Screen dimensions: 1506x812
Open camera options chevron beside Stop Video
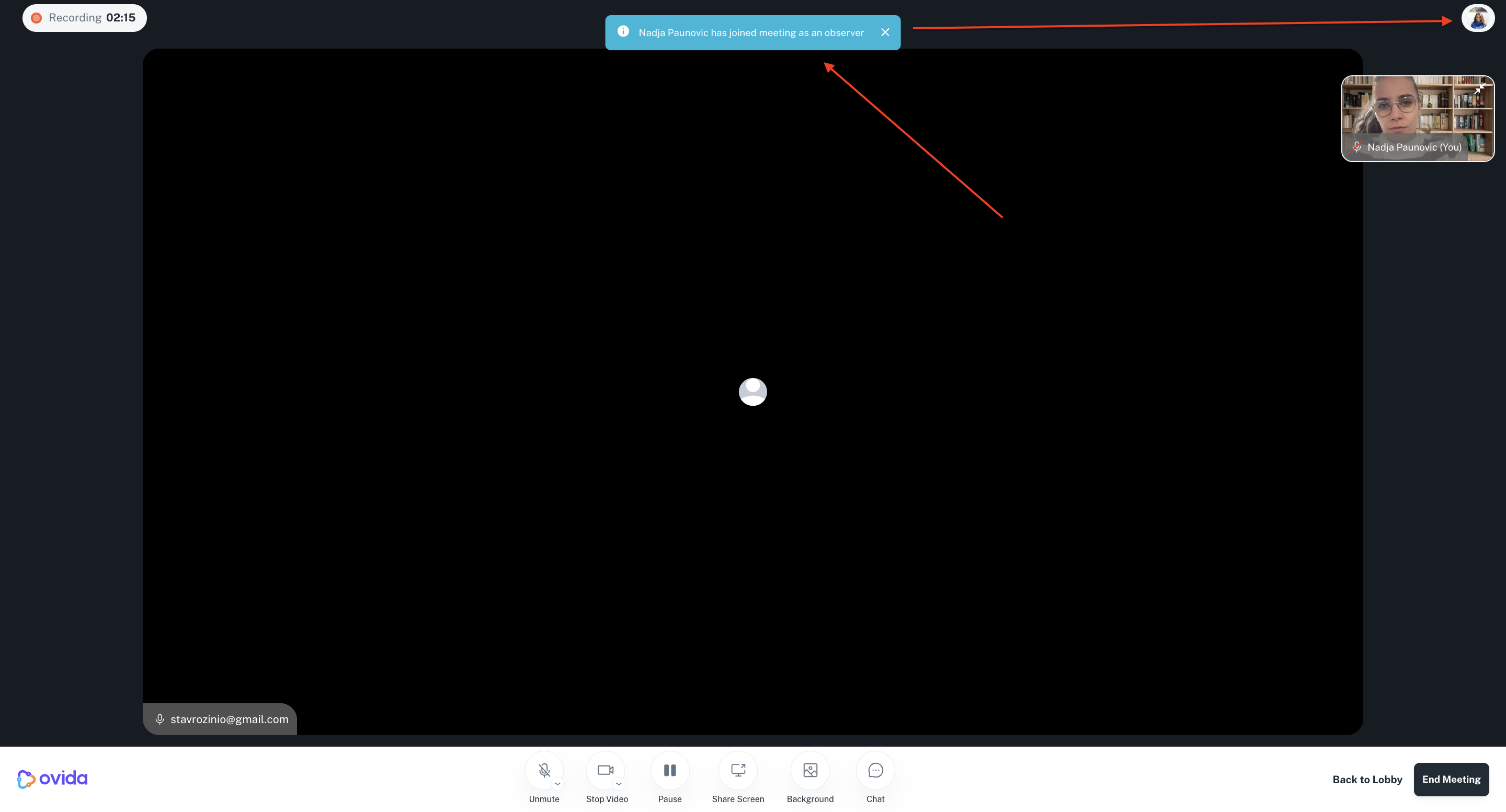[619, 784]
